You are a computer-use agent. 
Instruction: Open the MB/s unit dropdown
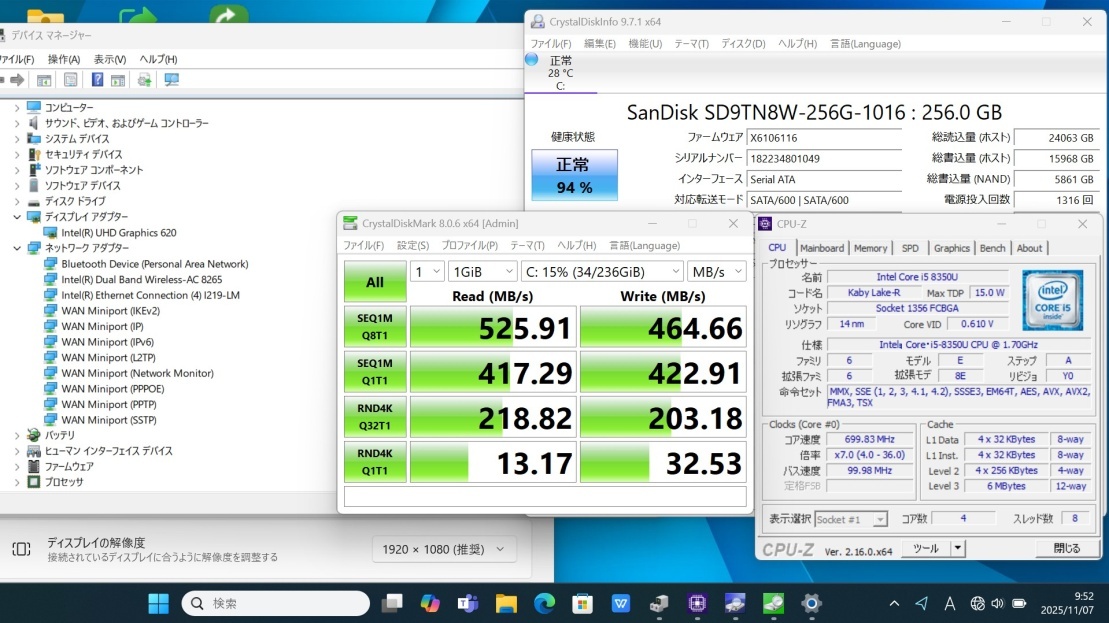tap(716, 272)
